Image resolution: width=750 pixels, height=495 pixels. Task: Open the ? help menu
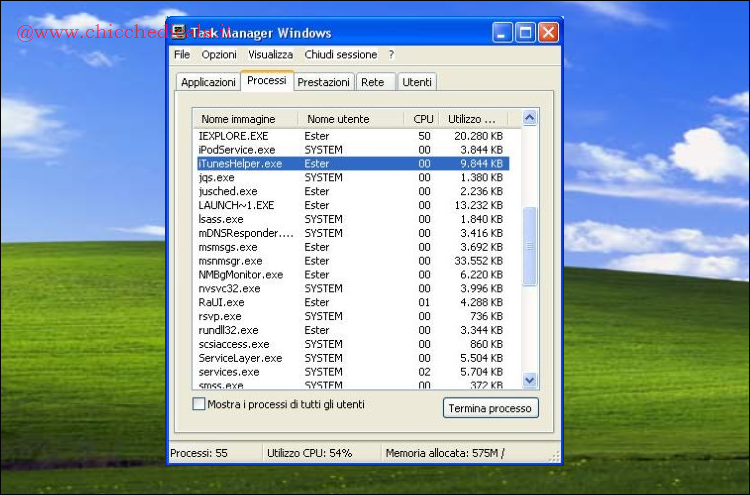click(391, 54)
